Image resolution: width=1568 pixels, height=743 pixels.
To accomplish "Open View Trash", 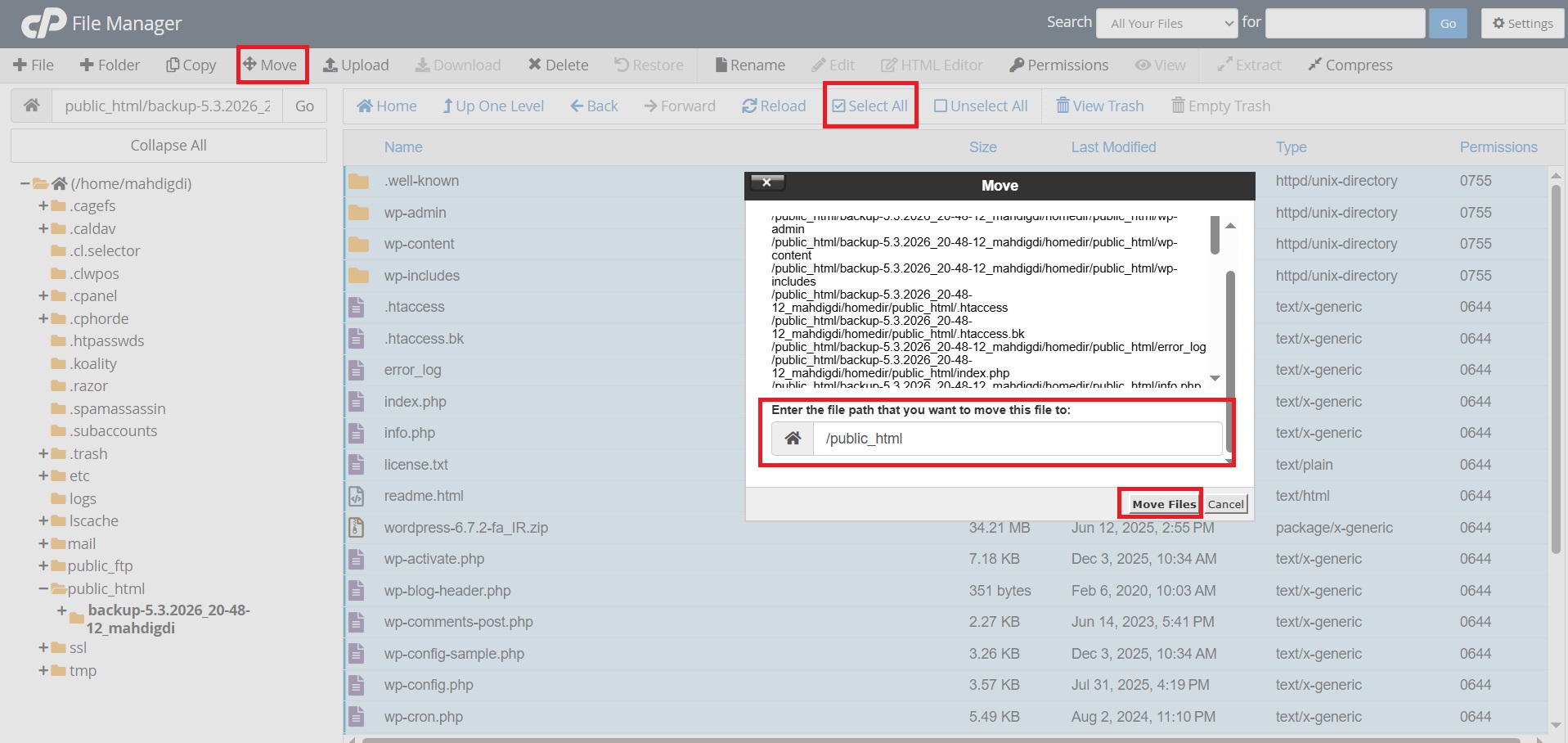I will pyautogui.click(x=1100, y=106).
